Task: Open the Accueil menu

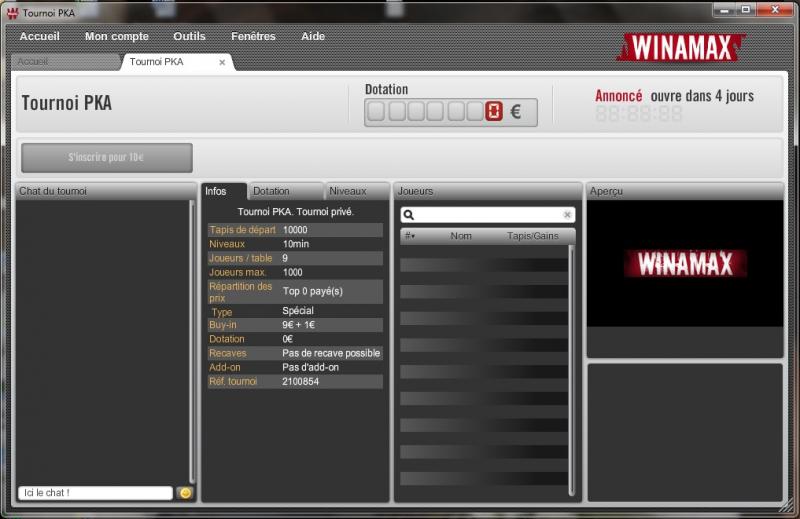Action: pos(40,36)
